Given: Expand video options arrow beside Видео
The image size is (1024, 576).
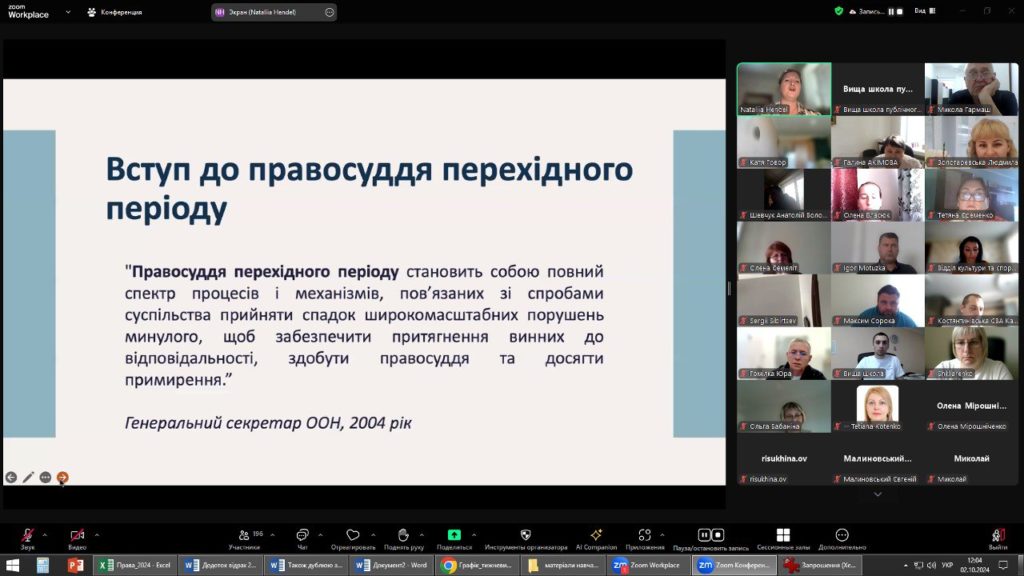Looking at the screenshot, I should click(x=97, y=534).
